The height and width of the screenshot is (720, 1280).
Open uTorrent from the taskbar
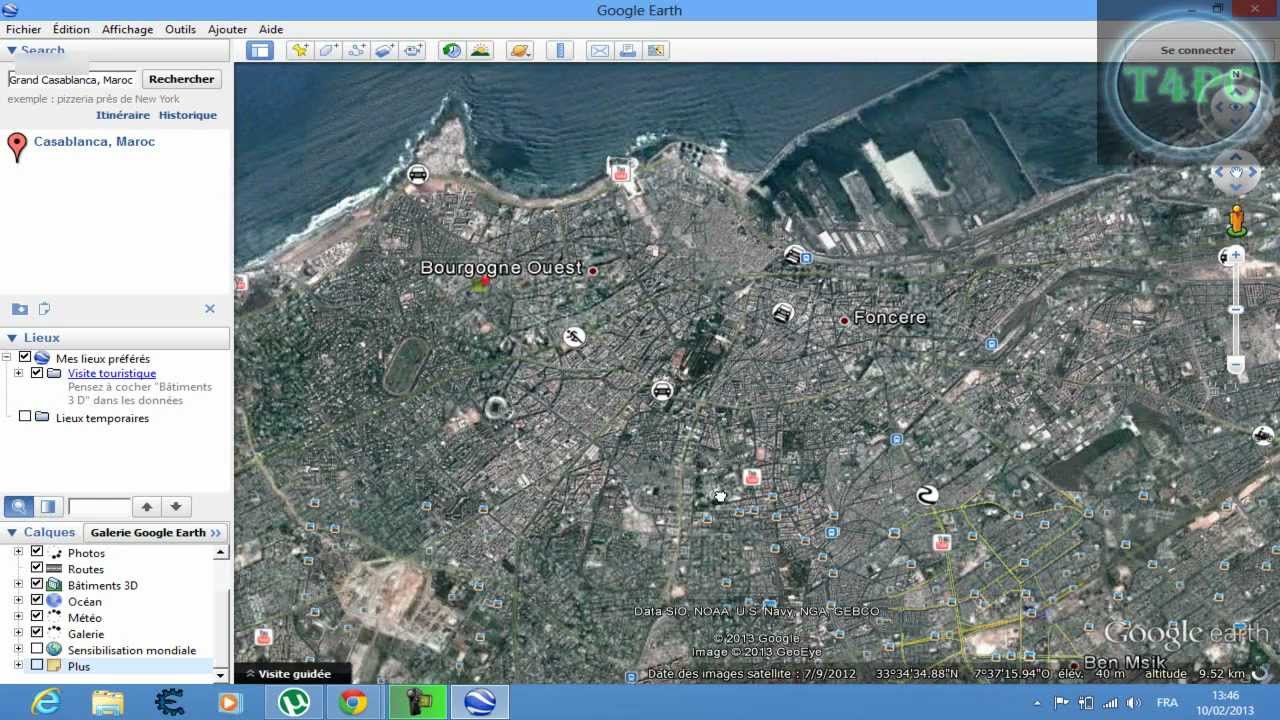pos(293,702)
